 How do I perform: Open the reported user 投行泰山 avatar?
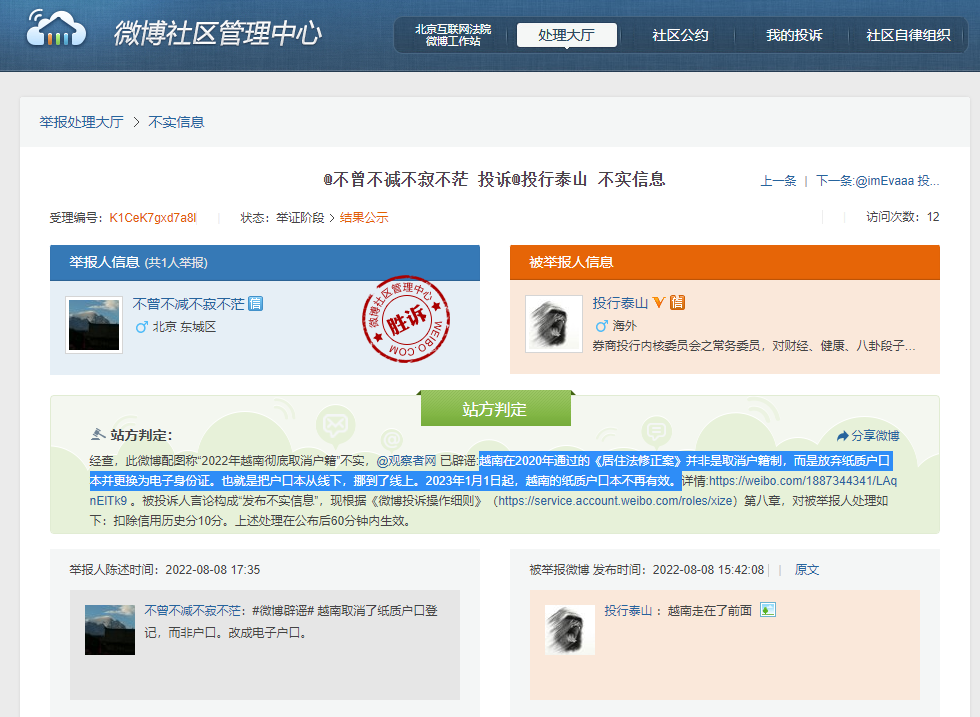tap(553, 323)
